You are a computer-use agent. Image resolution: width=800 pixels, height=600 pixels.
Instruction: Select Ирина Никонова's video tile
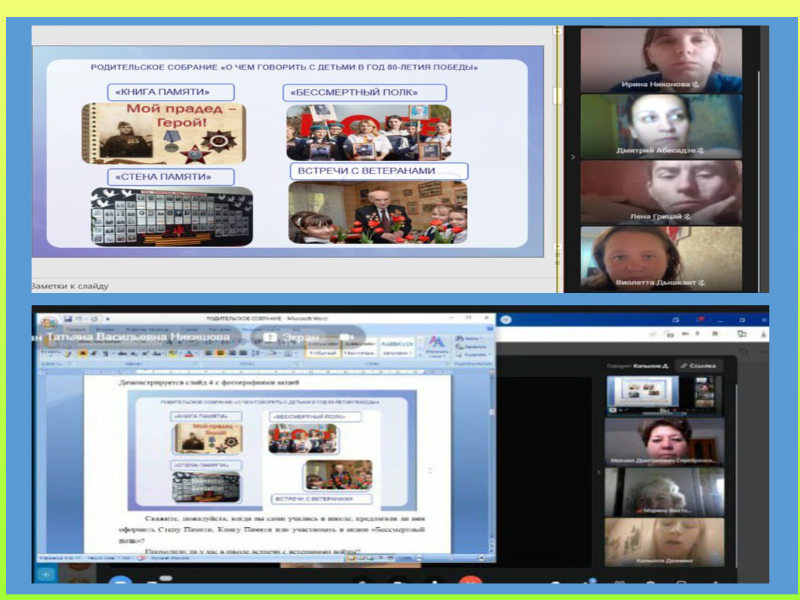pos(661,60)
